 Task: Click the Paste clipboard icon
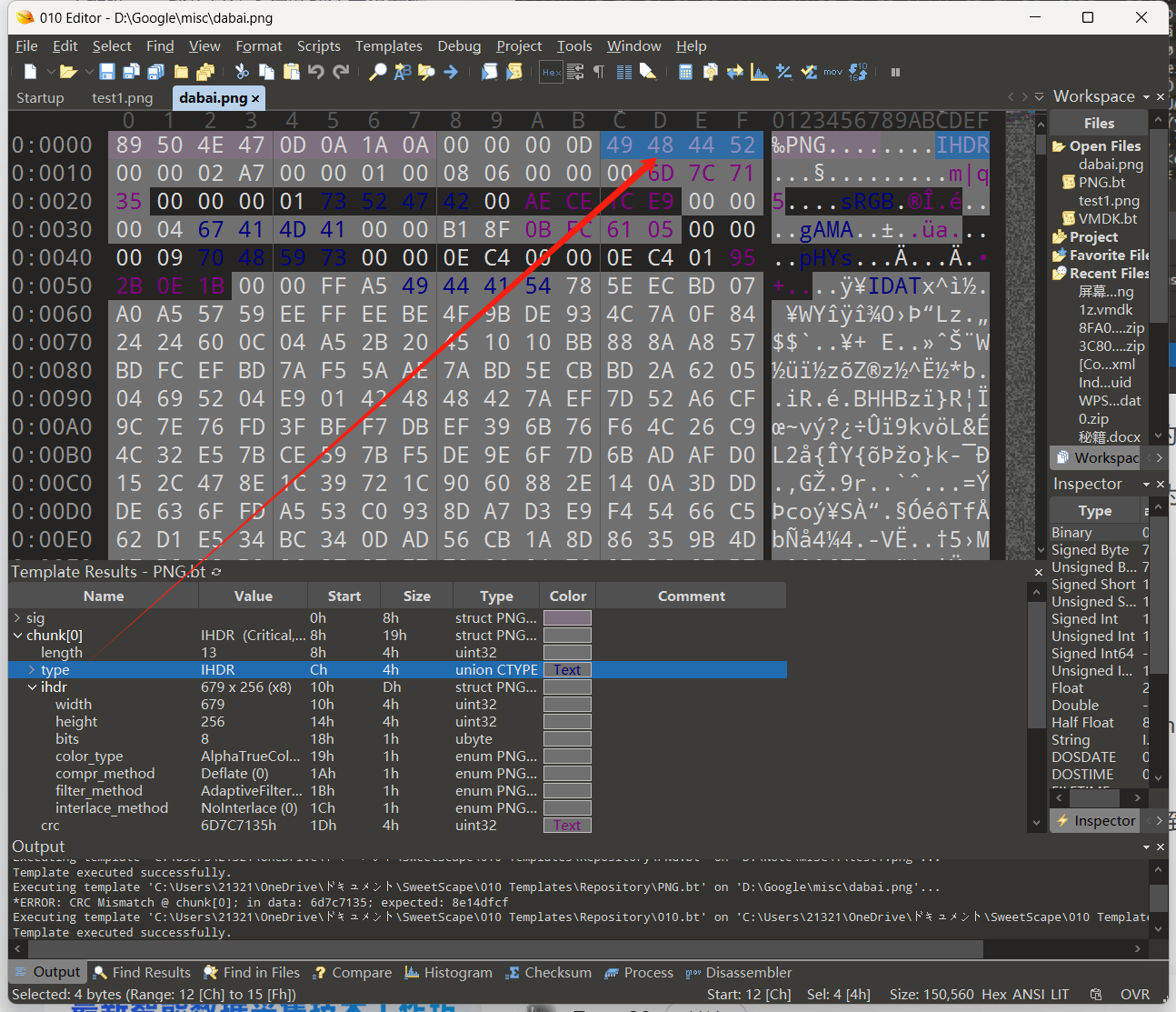pyautogui.click(x=291, y=72)
